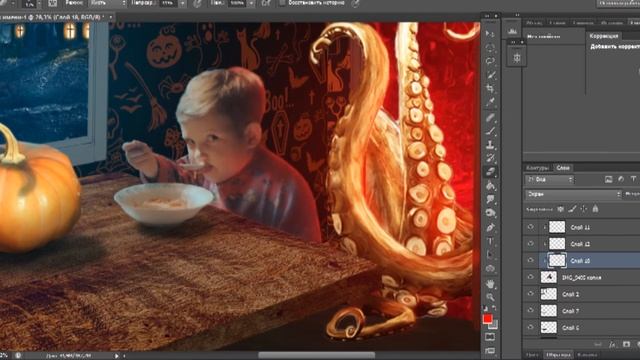
Task: Hide layer Слой 7
Action: click(x=530, y=311)
